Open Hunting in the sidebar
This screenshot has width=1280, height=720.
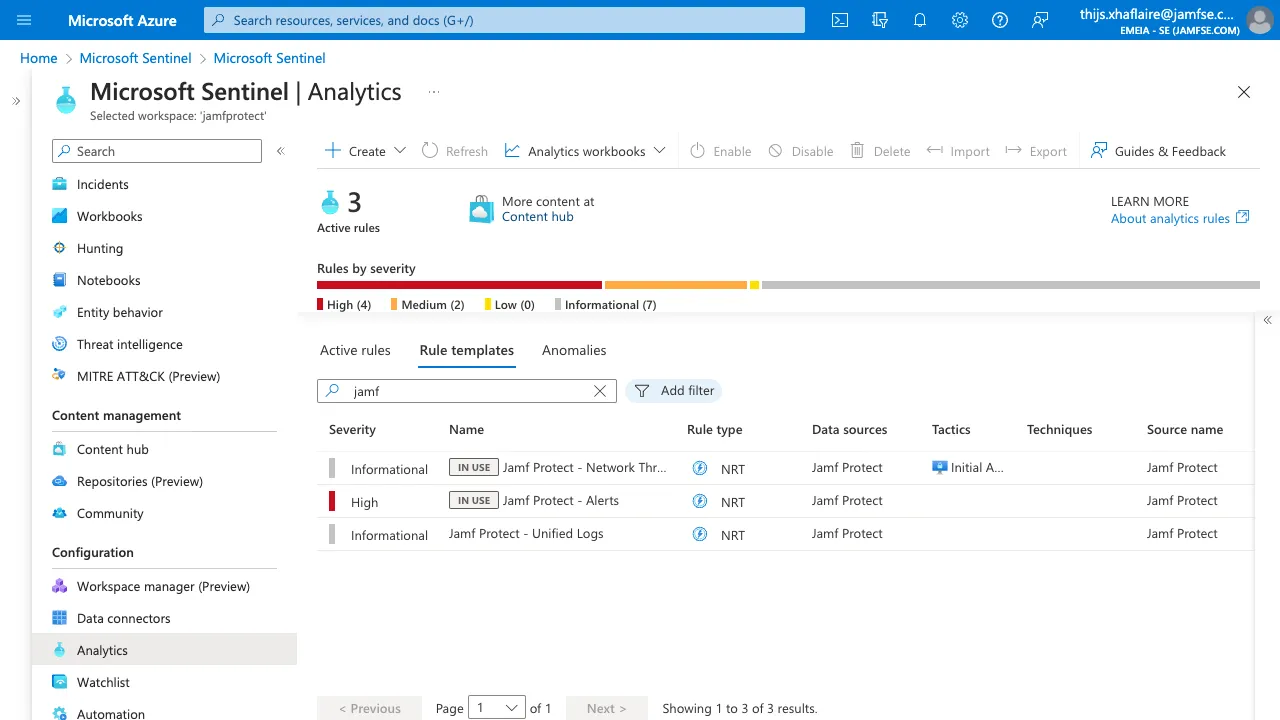click(101, 248)
